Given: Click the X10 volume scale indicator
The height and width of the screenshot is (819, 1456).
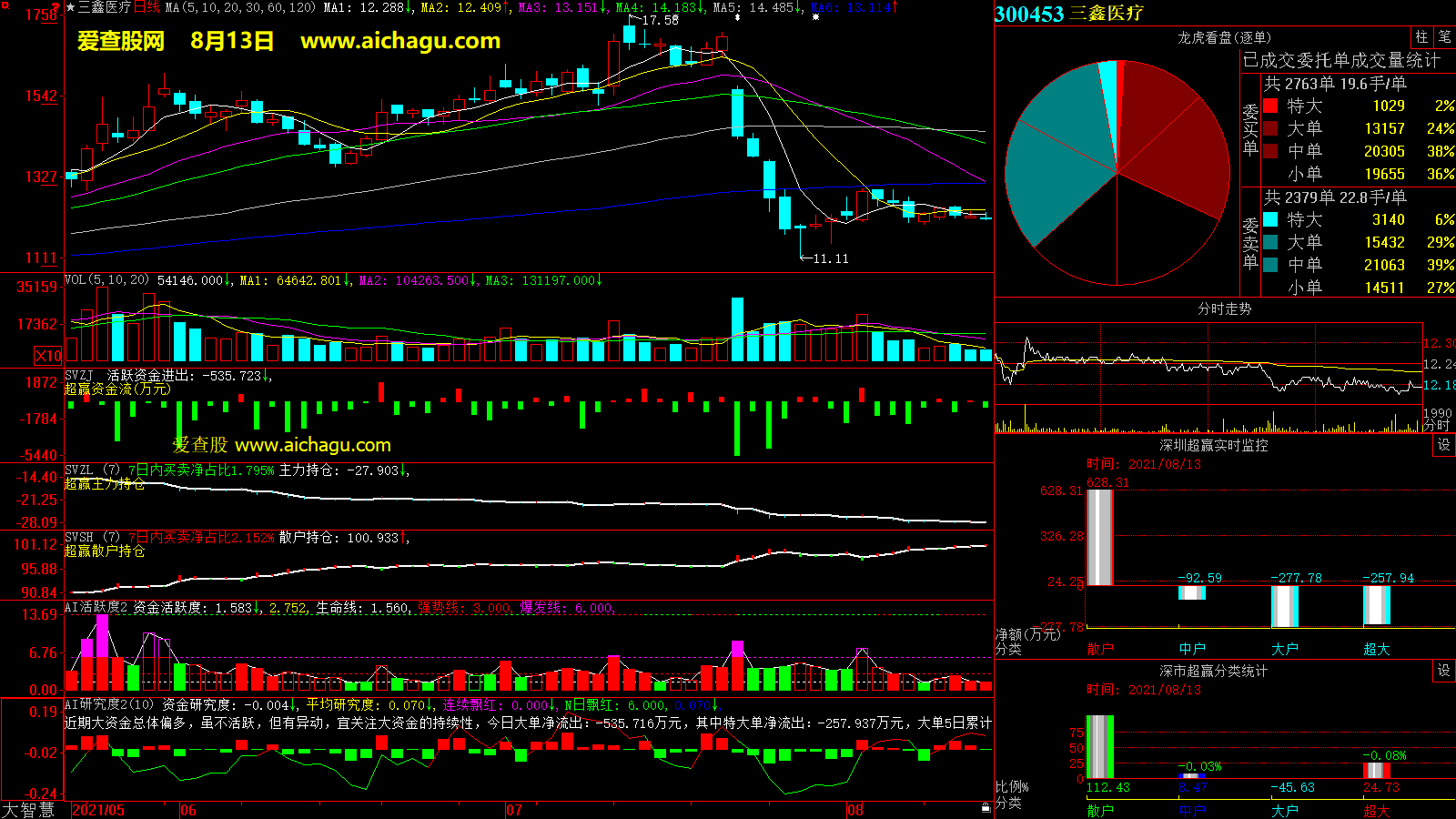Looking at the screenshot, I should pos(48,356).
